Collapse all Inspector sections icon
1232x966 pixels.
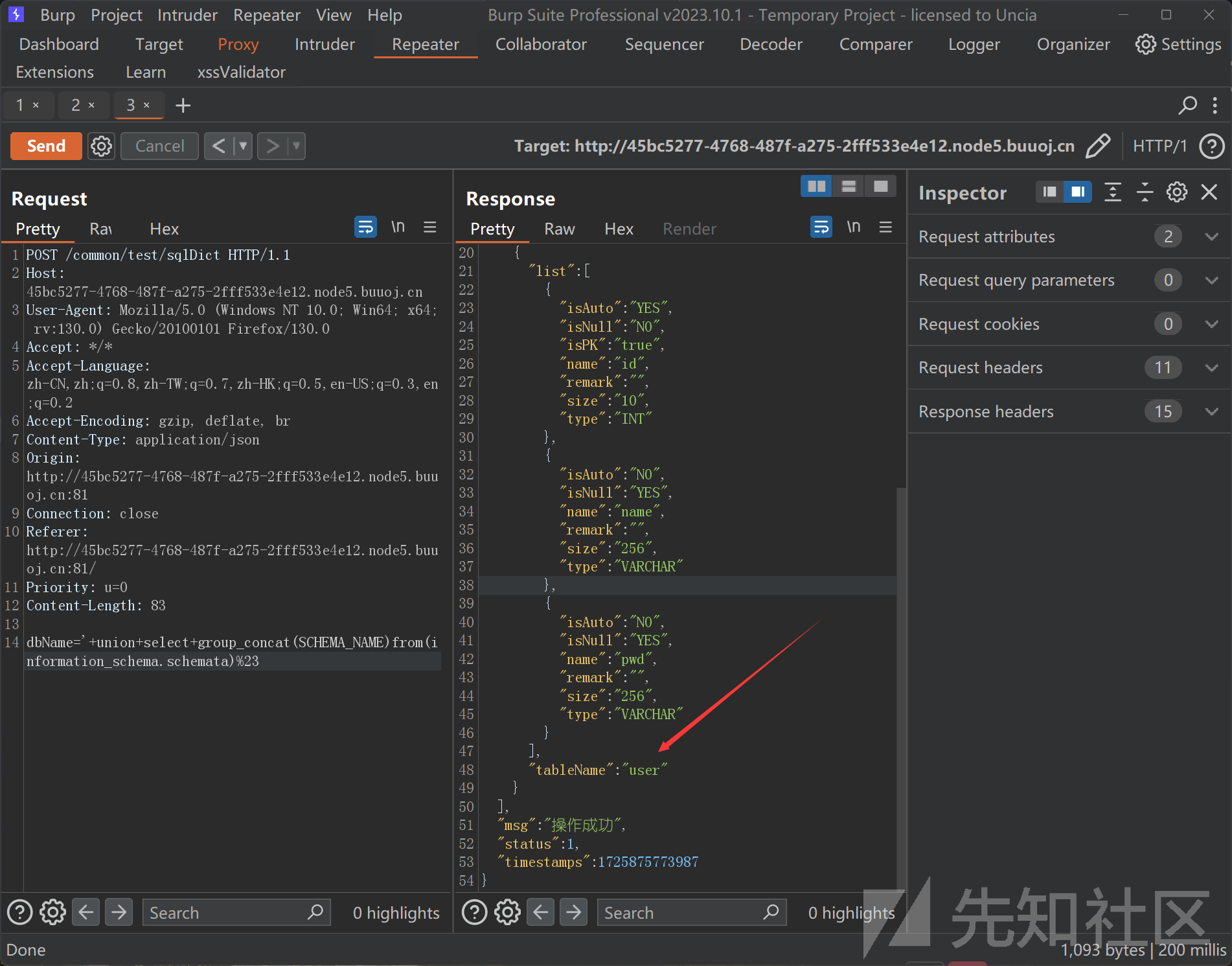pyautogui.click(x=1145, y=192)
